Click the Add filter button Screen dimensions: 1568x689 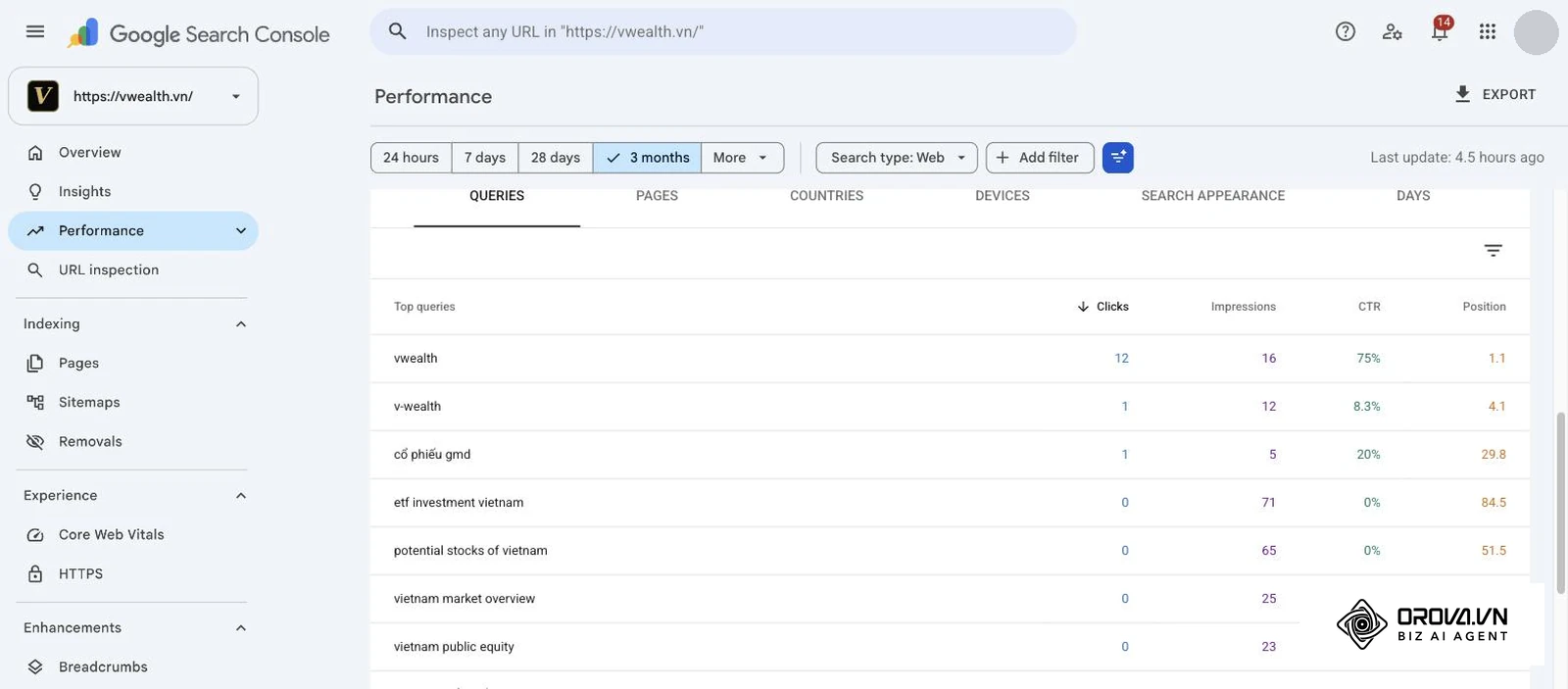(x=1040, y=158)
